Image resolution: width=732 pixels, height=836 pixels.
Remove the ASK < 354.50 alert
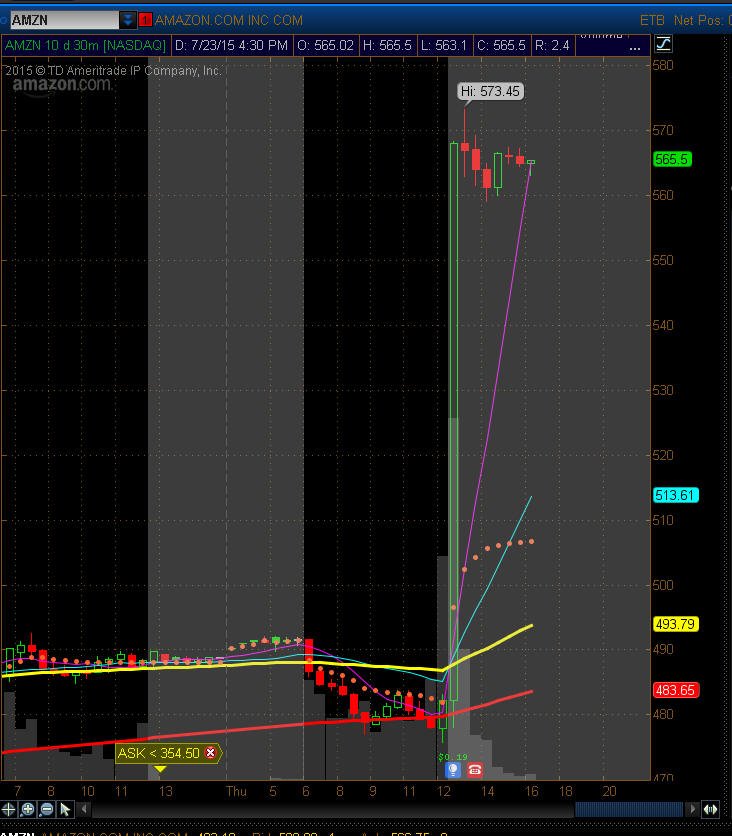211,753
